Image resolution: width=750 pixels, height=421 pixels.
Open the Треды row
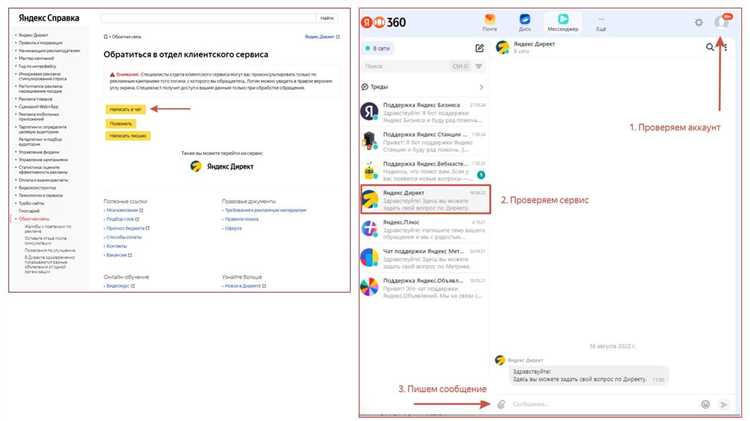[x=424, y=87]
